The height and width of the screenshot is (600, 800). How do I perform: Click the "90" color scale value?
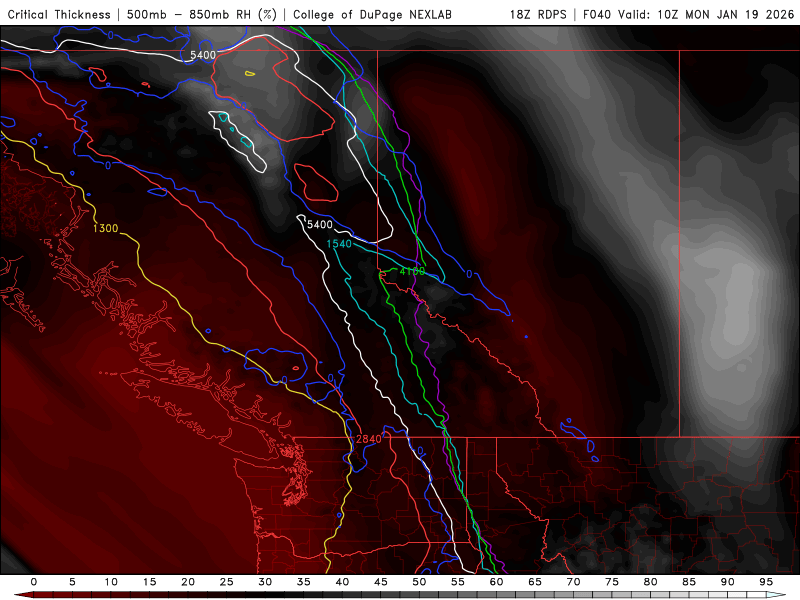click(728, 582)
